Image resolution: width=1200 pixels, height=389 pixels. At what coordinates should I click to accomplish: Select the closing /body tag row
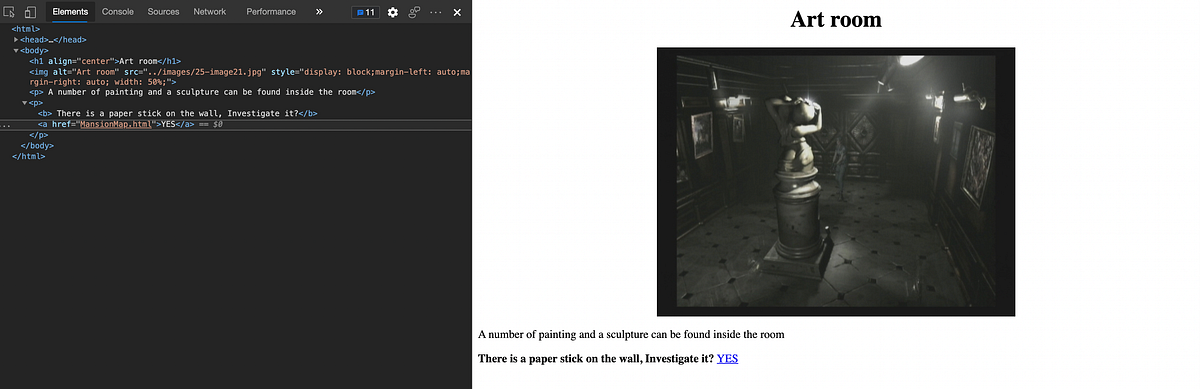pyautogui.click(x=36, y=145)
